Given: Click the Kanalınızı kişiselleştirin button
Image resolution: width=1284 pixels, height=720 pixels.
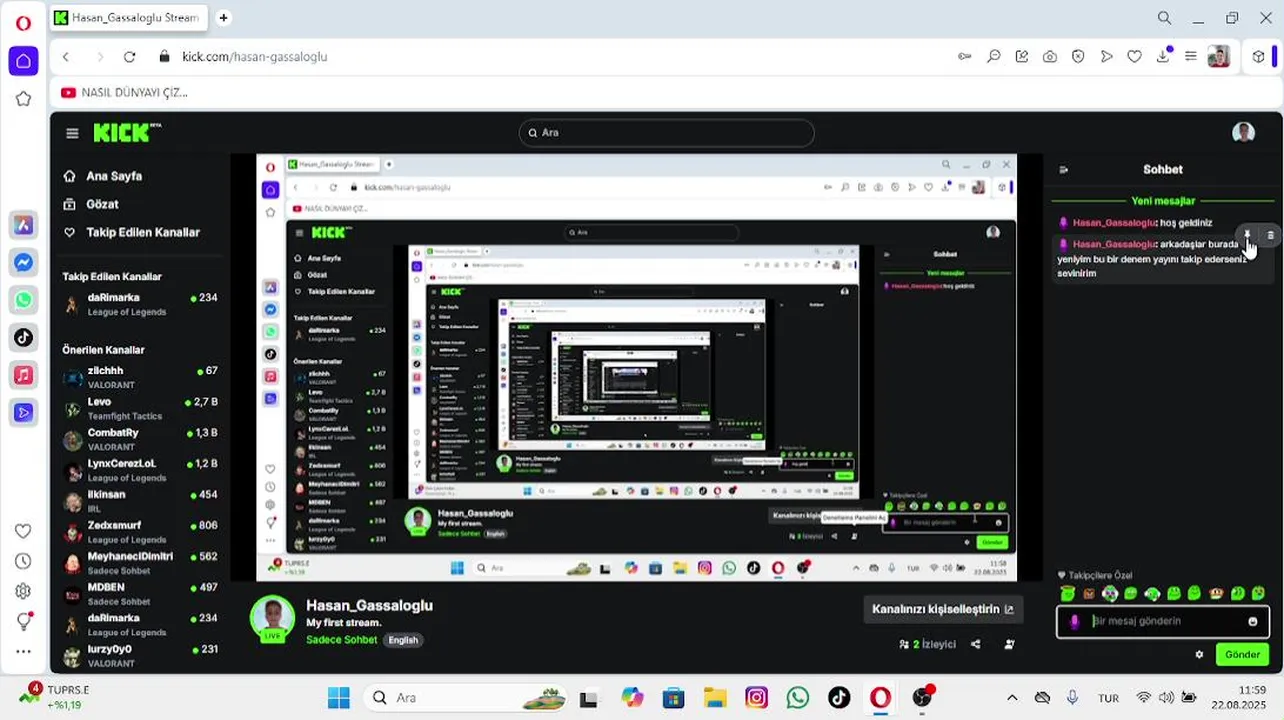Looking at the screenshot, I should point(942,609).
